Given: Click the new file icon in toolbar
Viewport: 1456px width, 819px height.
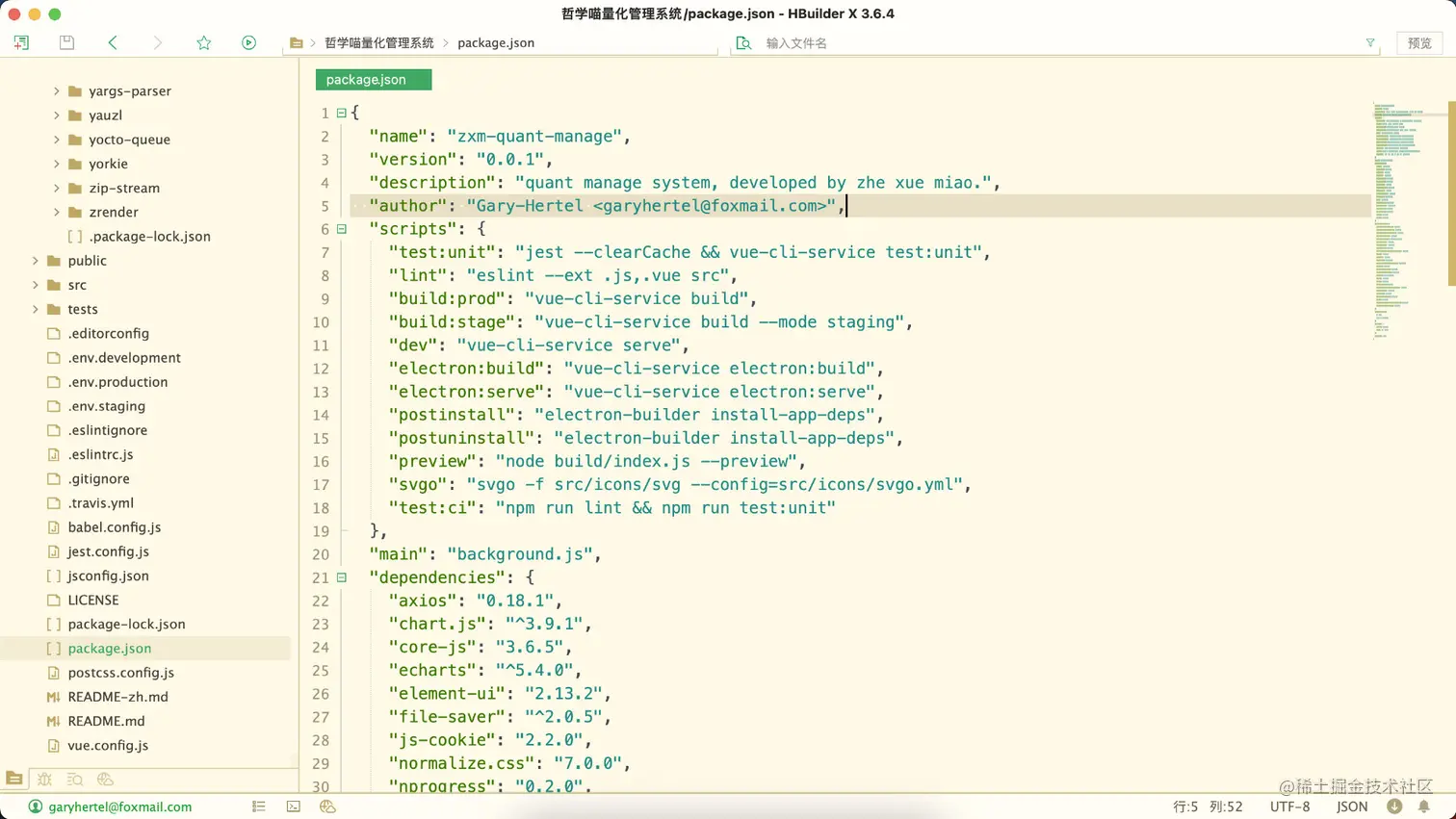Looking at the screenshot, I should pos(21,42).
